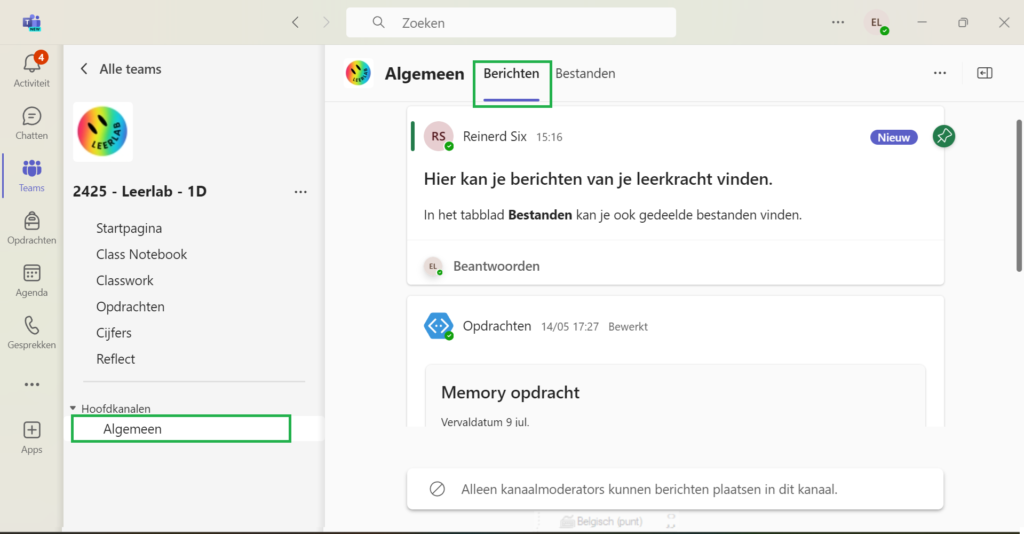
Task: Open the Class Notebook item
Action: coord(142,255)
